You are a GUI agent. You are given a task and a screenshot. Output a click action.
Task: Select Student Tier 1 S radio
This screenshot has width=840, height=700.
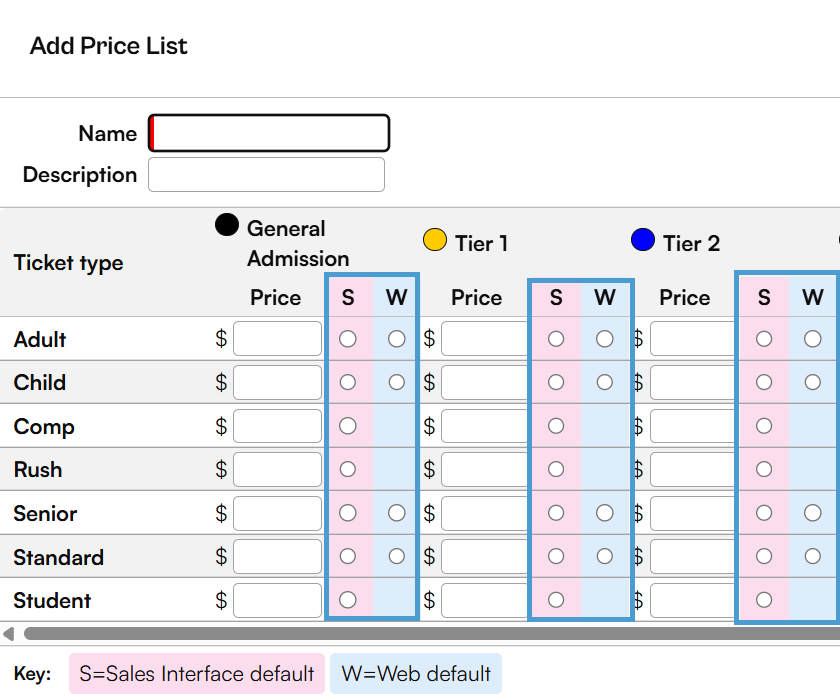[556, 600]
